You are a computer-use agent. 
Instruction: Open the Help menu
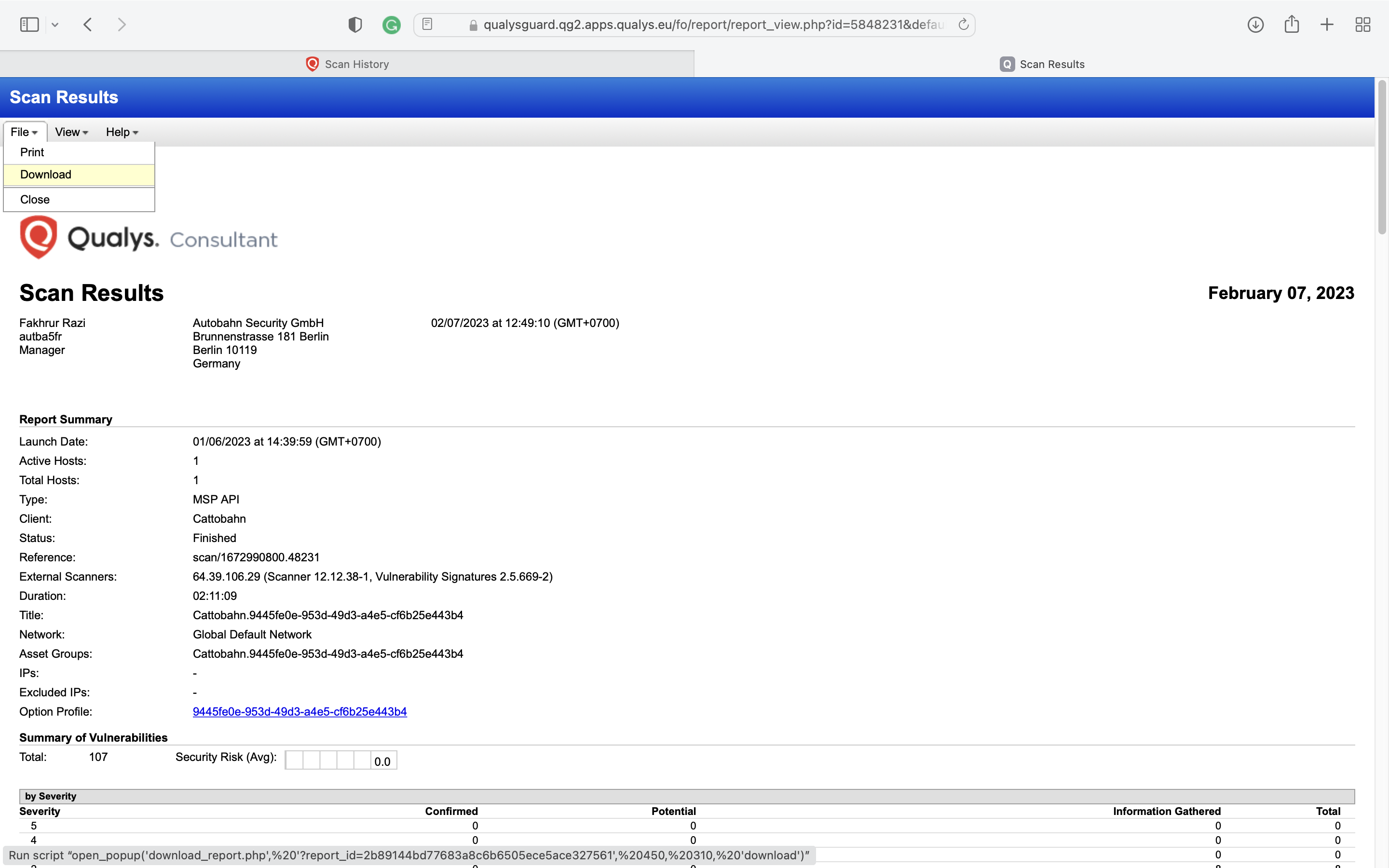[x=122, y=132]
